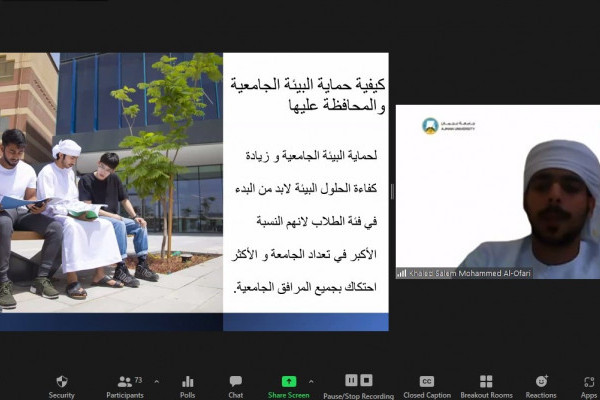Click the signal strength icon beside the speaker name
Image resolution: width=600 pixels, height=400 pixels.
point(402,272)
